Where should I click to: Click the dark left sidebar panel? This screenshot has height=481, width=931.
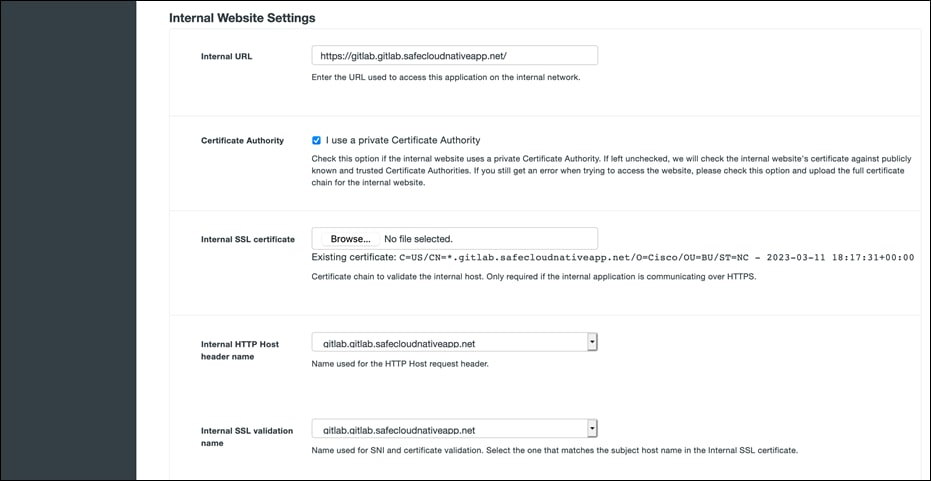68,240
